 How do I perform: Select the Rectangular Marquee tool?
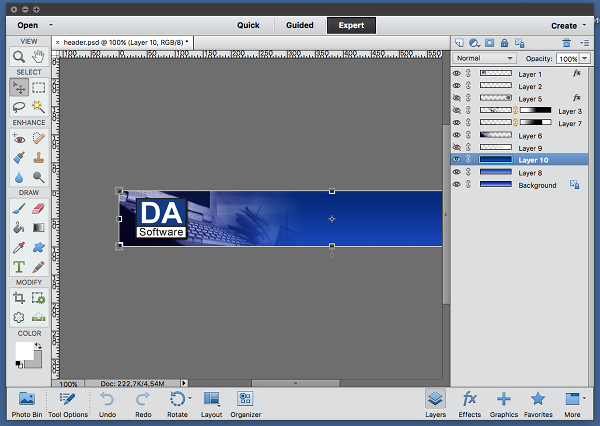38,88
